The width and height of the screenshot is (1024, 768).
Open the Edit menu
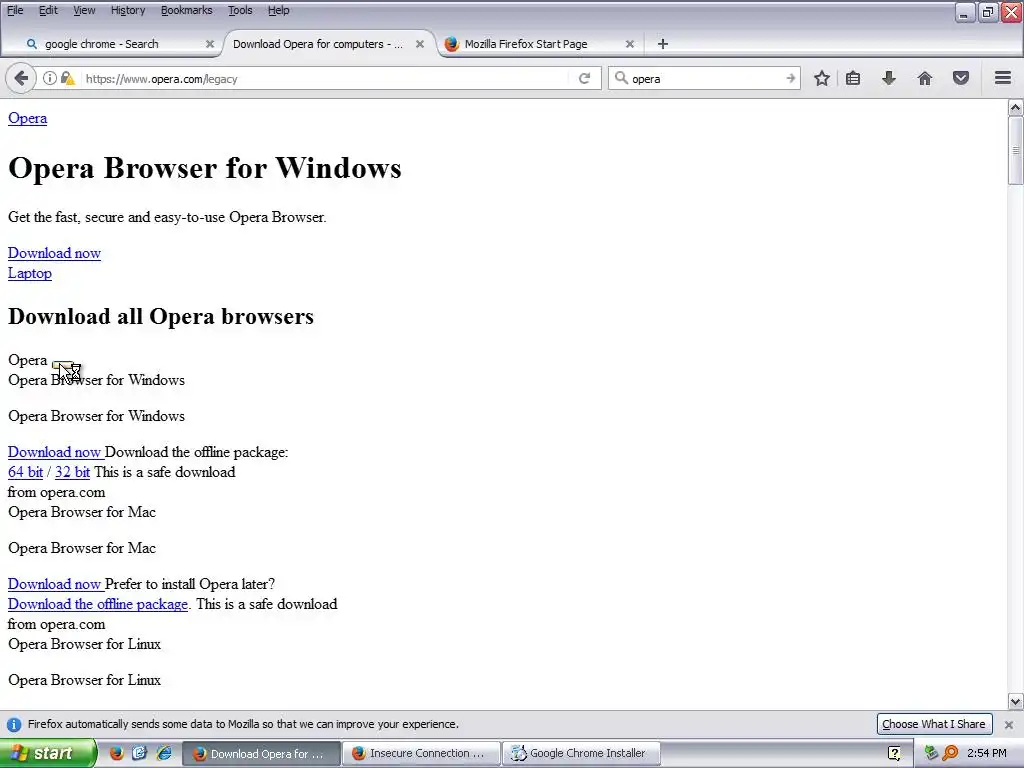(48, 10)
